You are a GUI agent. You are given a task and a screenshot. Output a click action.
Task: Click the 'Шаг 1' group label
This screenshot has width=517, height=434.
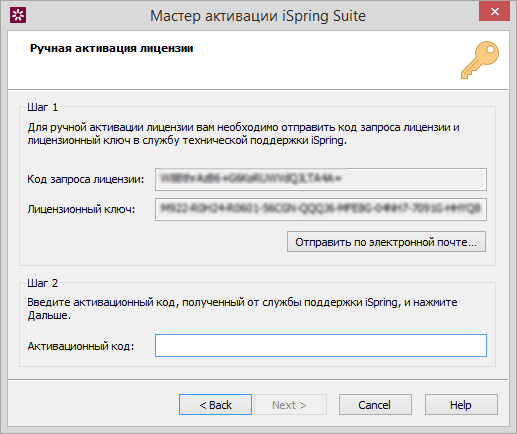43,107
